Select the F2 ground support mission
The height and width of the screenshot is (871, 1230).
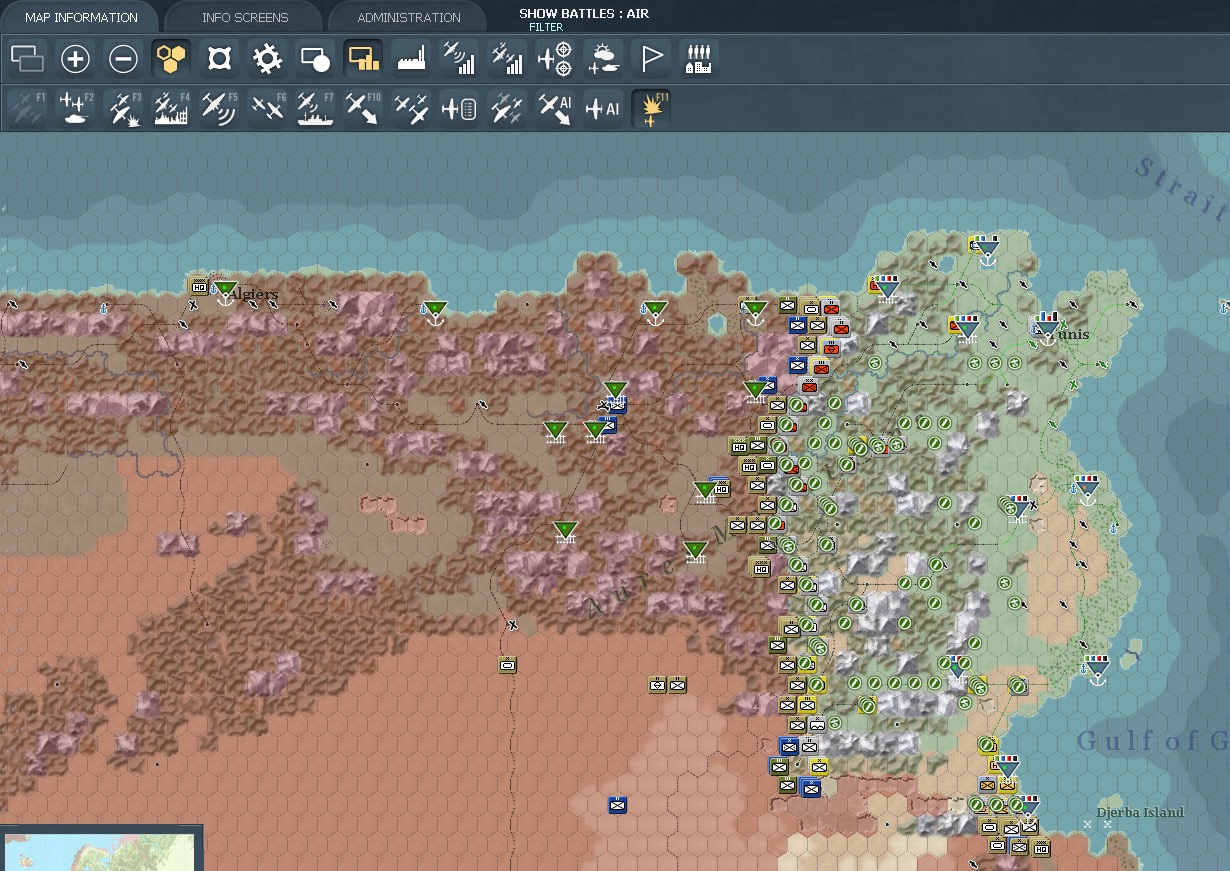(75, 107)
